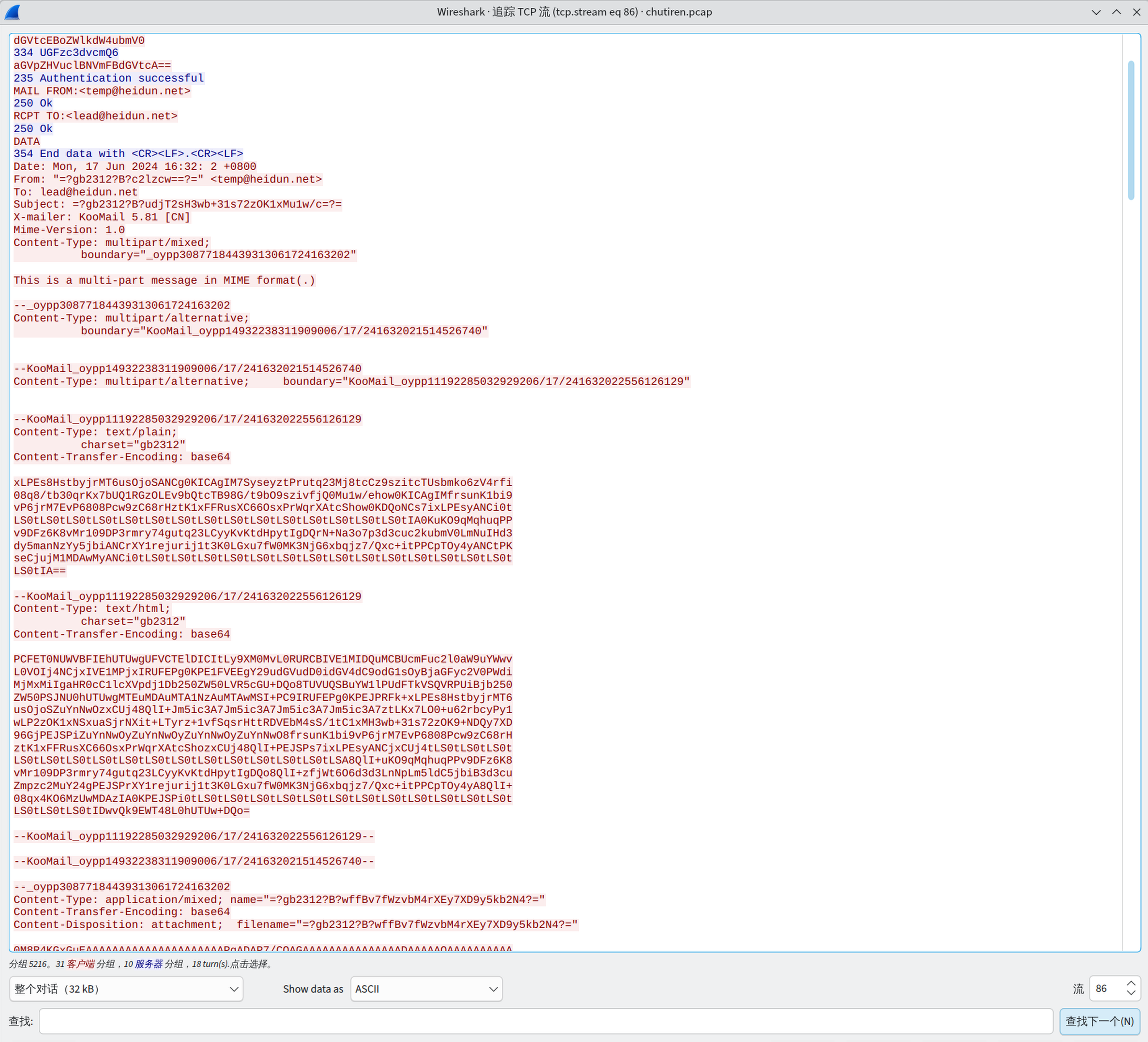Click the 235 Authentication successful line
The width and height of the screenshot is (1148, 1042).
pos(108,78)
